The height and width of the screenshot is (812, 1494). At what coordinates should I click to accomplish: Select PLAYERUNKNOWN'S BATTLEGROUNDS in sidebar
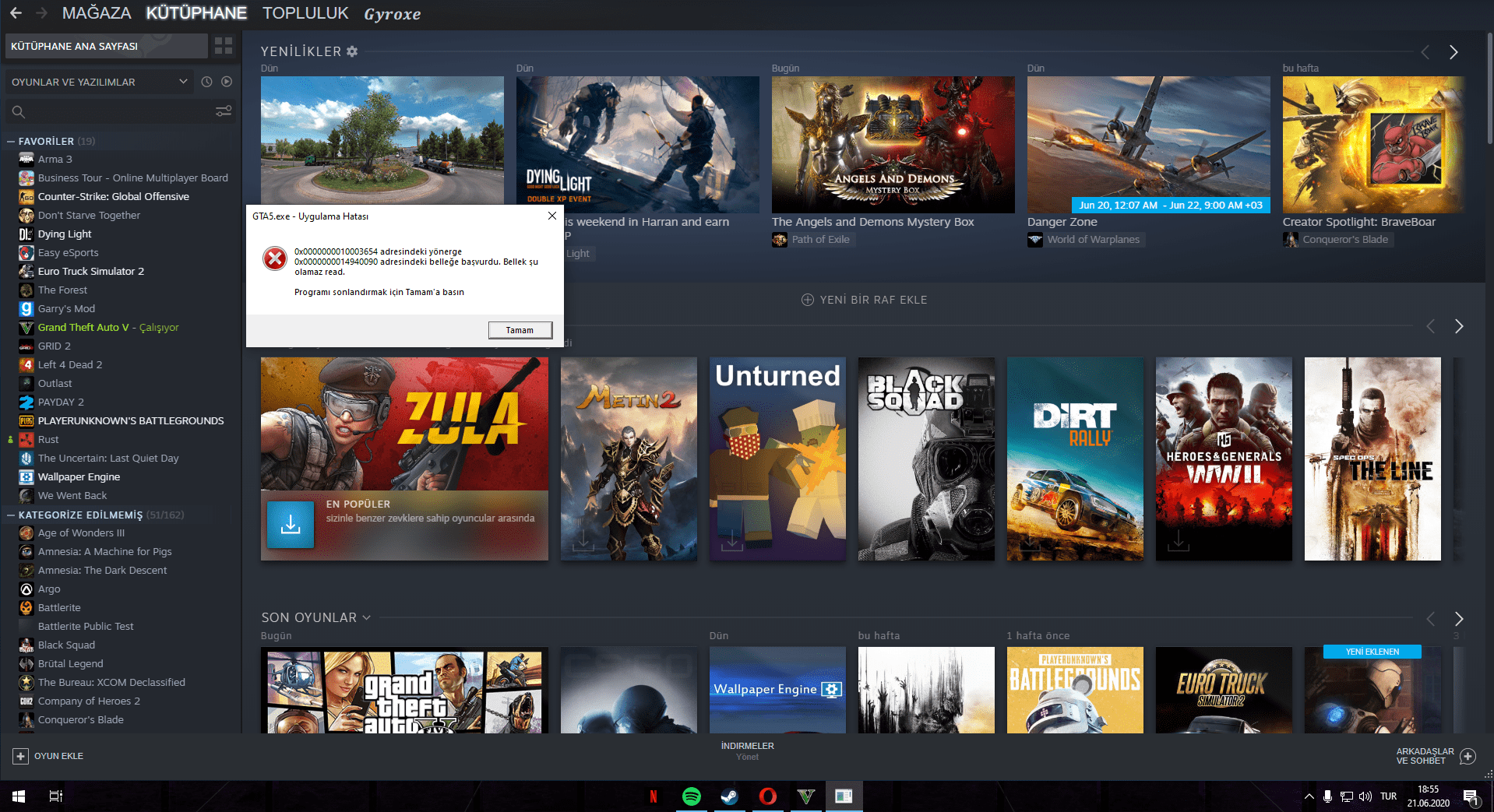pos(131,421)
